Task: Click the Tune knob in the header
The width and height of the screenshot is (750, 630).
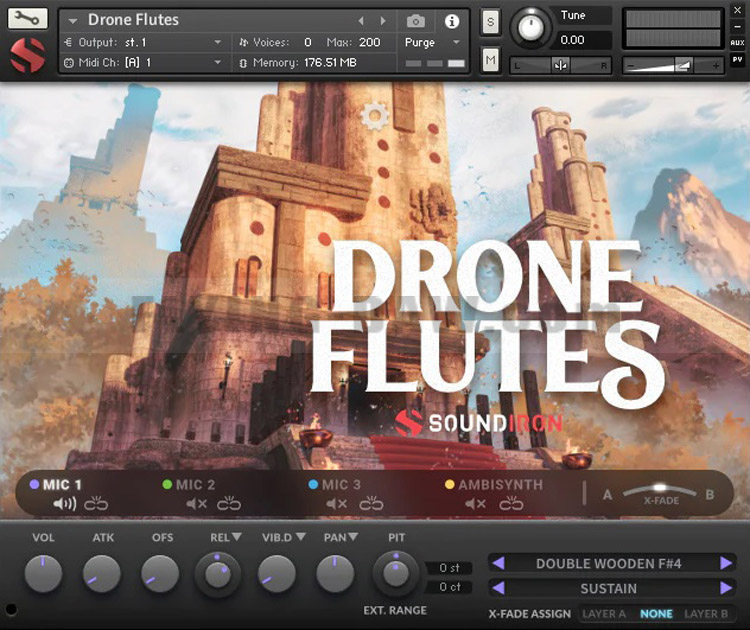Action: tap(529, 28)
